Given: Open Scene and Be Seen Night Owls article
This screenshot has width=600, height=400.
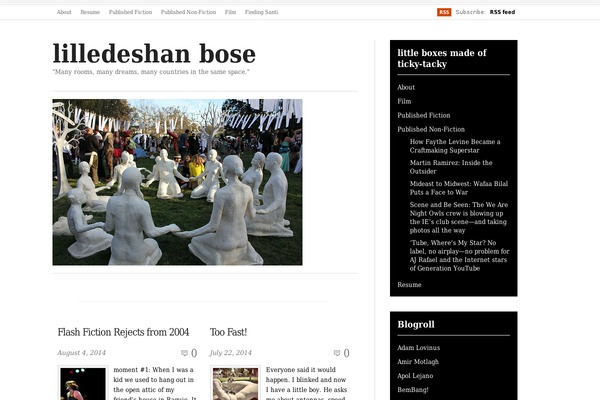Looking at the screenshot, I should click(459, 217).
